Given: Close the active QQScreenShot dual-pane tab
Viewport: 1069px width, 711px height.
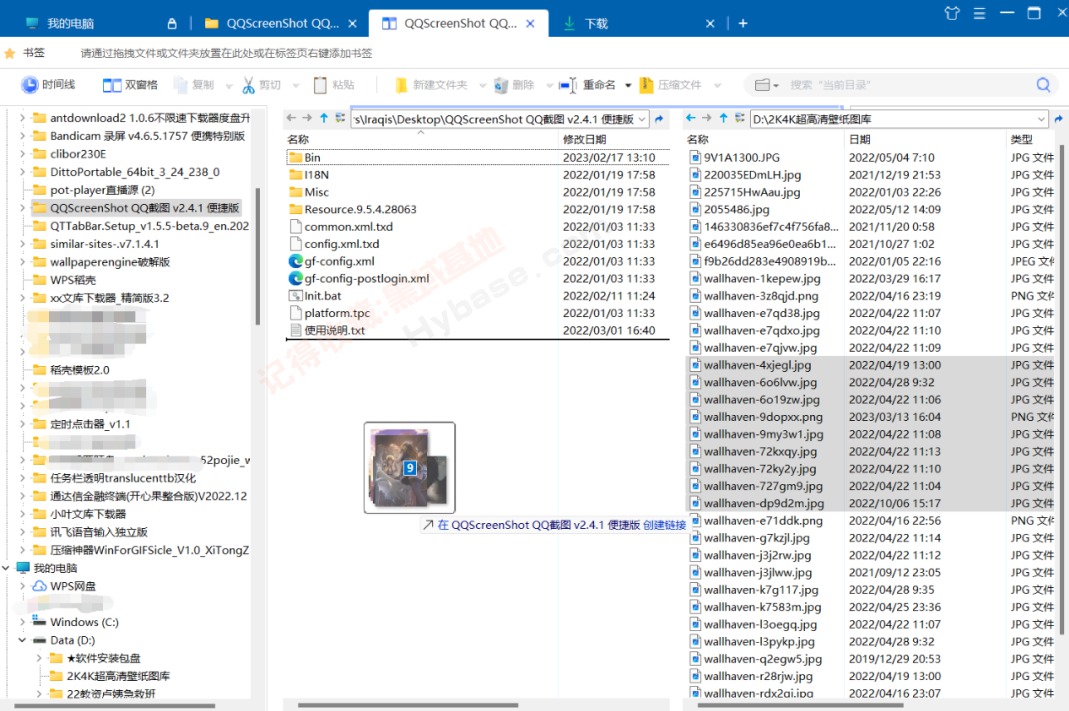Looking at the screenshot, I should (x=530, y=23).
